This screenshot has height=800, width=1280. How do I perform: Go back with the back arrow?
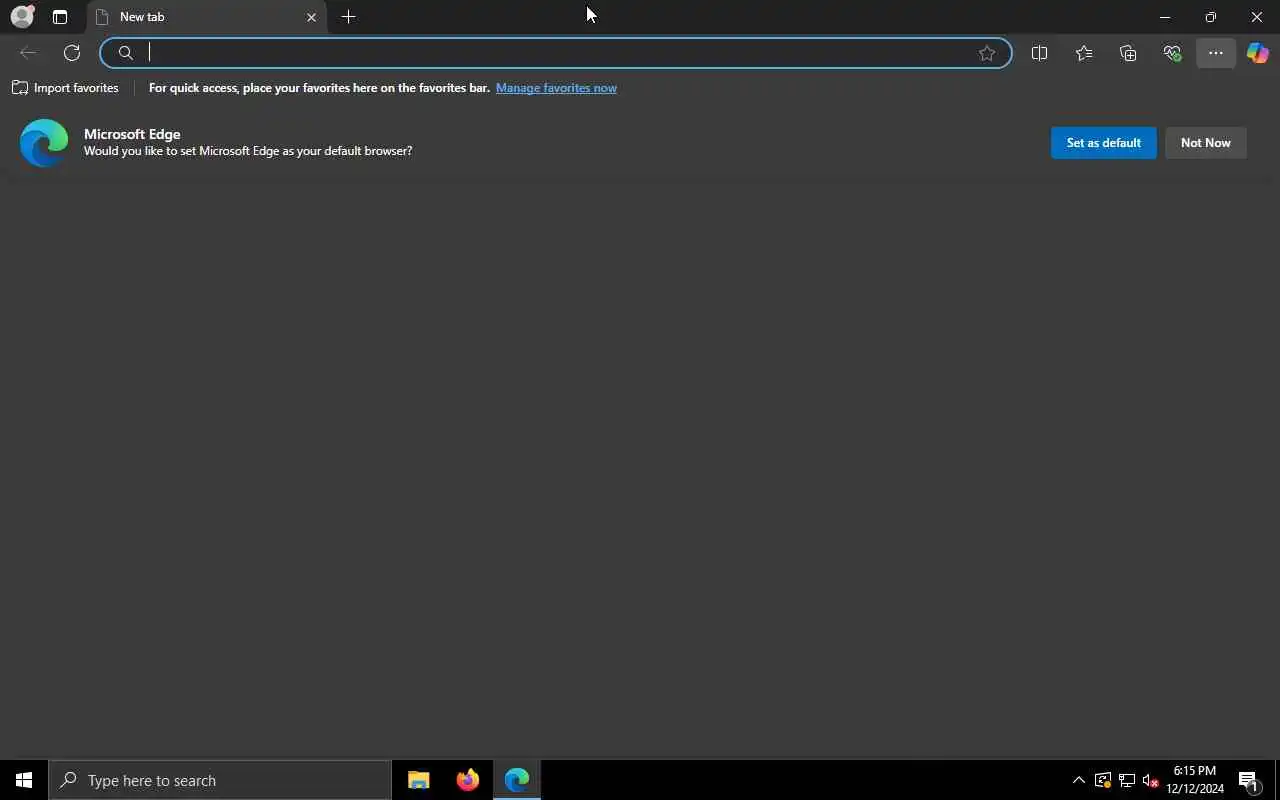tap(28, 53)
